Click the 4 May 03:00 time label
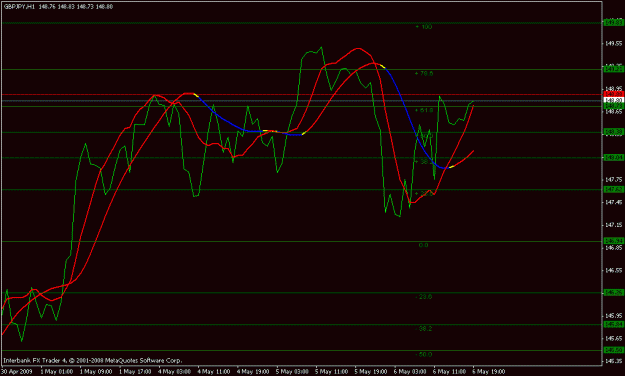 tap(174, 372)
